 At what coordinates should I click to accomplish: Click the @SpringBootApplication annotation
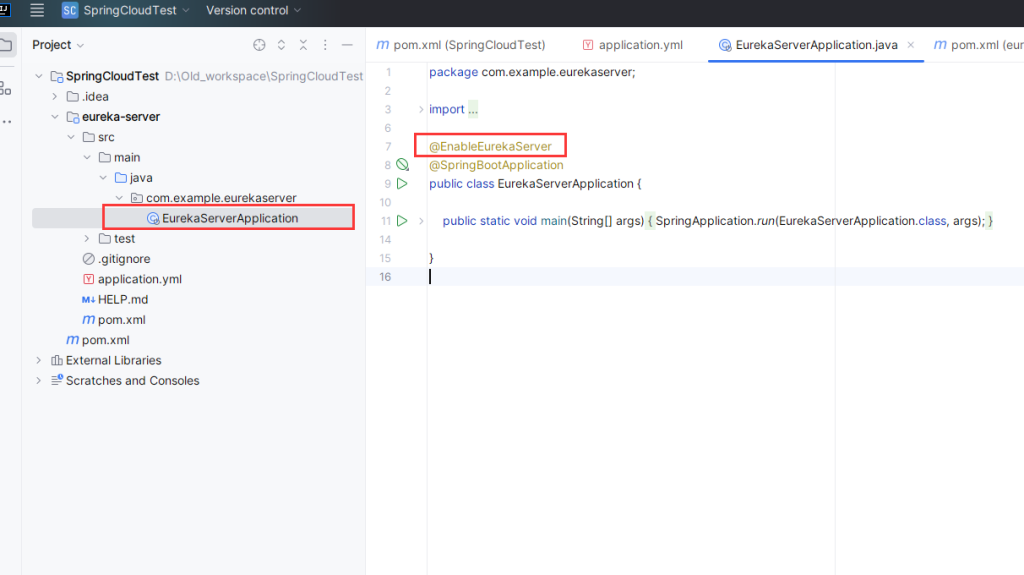[x=496, y=165]
